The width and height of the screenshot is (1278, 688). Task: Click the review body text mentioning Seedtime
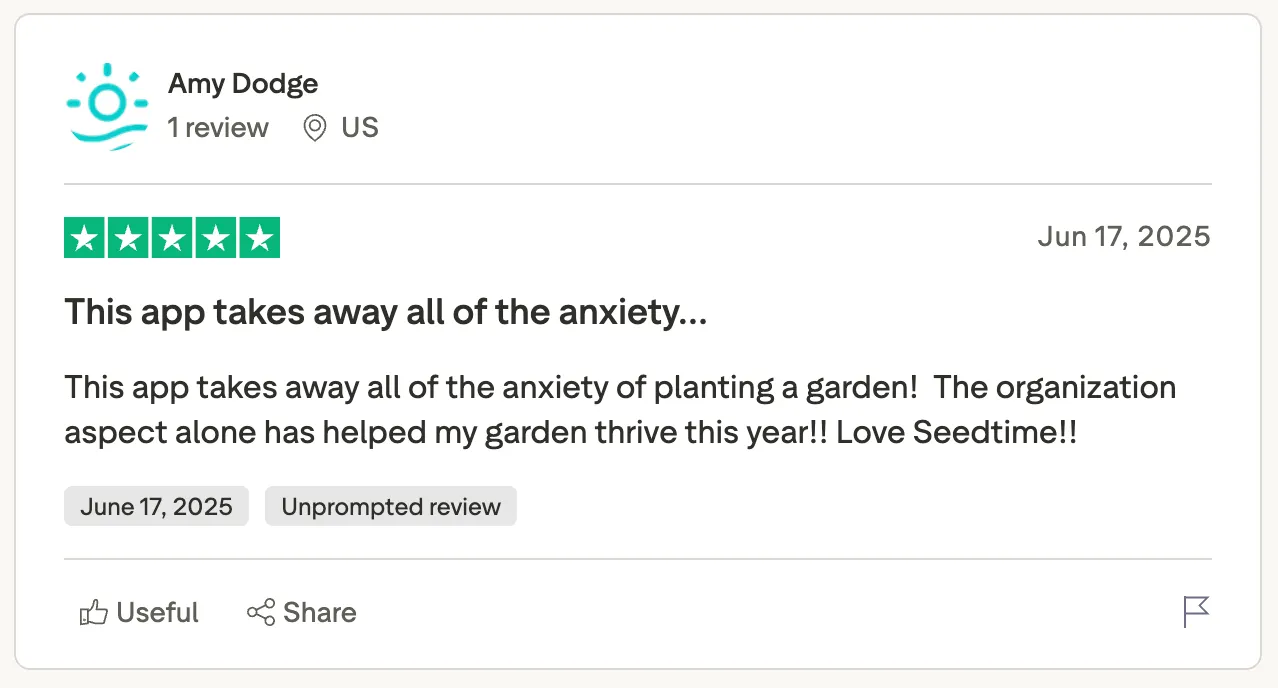(620, 409)
